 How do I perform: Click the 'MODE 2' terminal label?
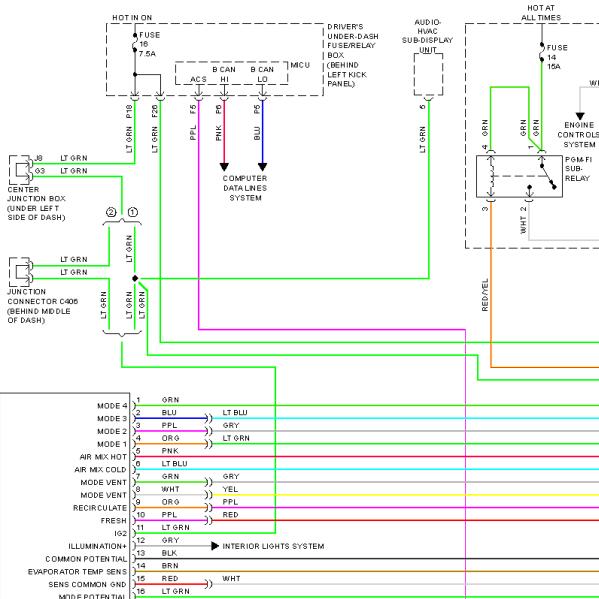pyautogui.click(x=112, y=431)
